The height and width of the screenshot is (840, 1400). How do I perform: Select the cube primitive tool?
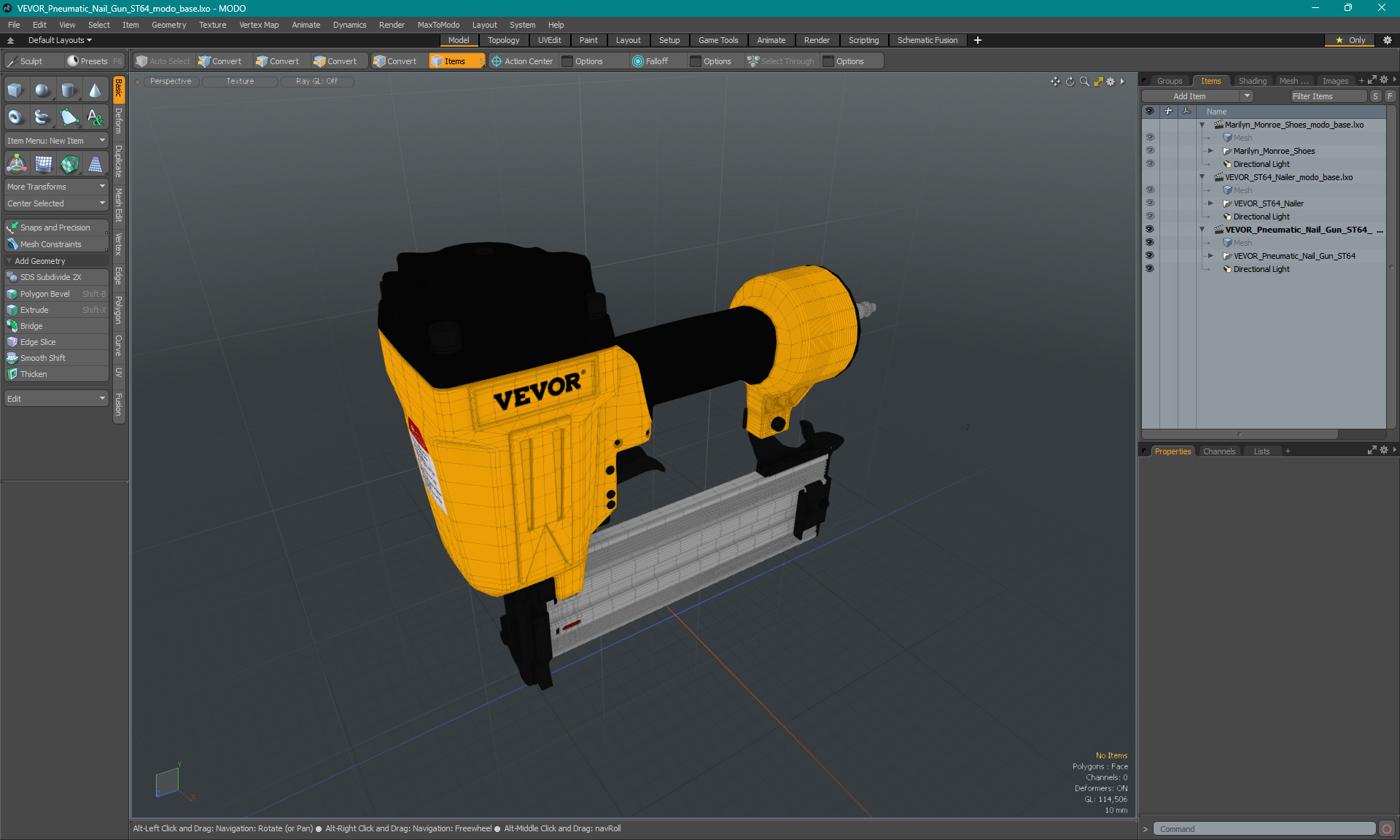(x=15, y=90)
